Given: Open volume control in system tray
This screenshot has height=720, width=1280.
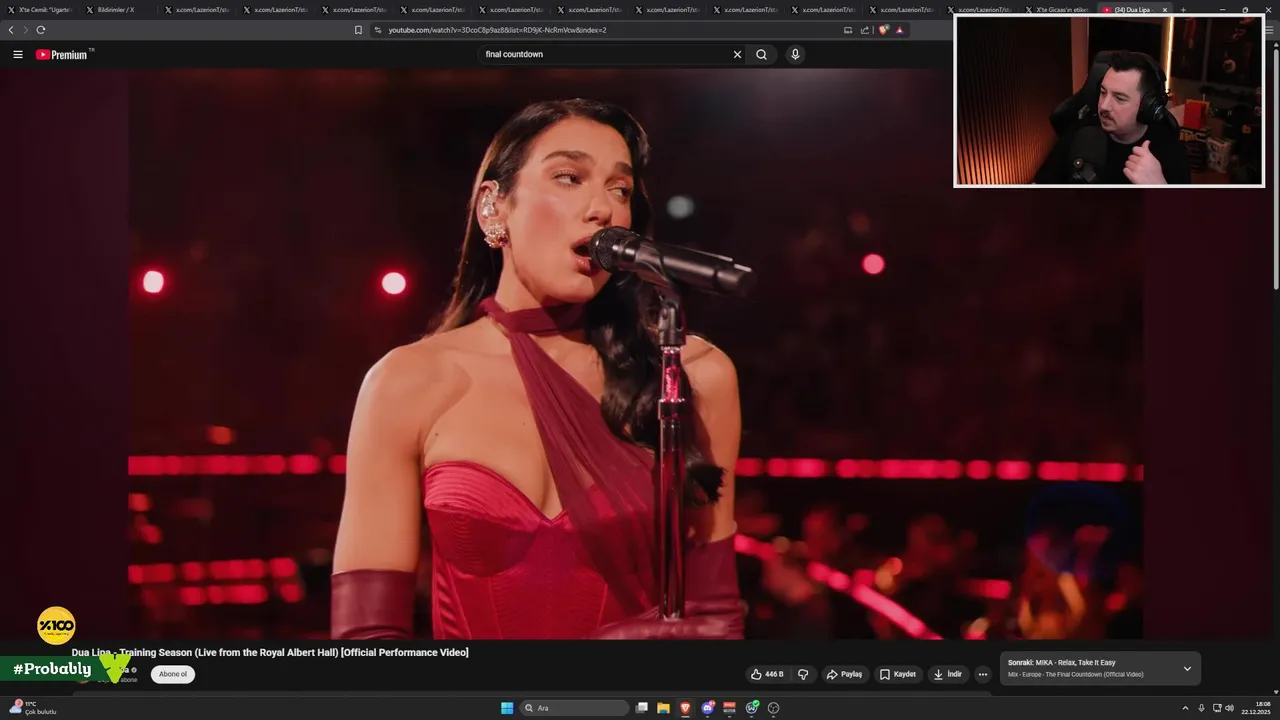Looking at the screenshot, I should click(1229, 708).
